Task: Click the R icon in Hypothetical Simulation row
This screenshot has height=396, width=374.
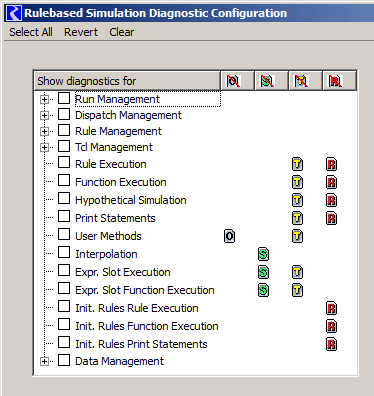Action: click(331, 200)
